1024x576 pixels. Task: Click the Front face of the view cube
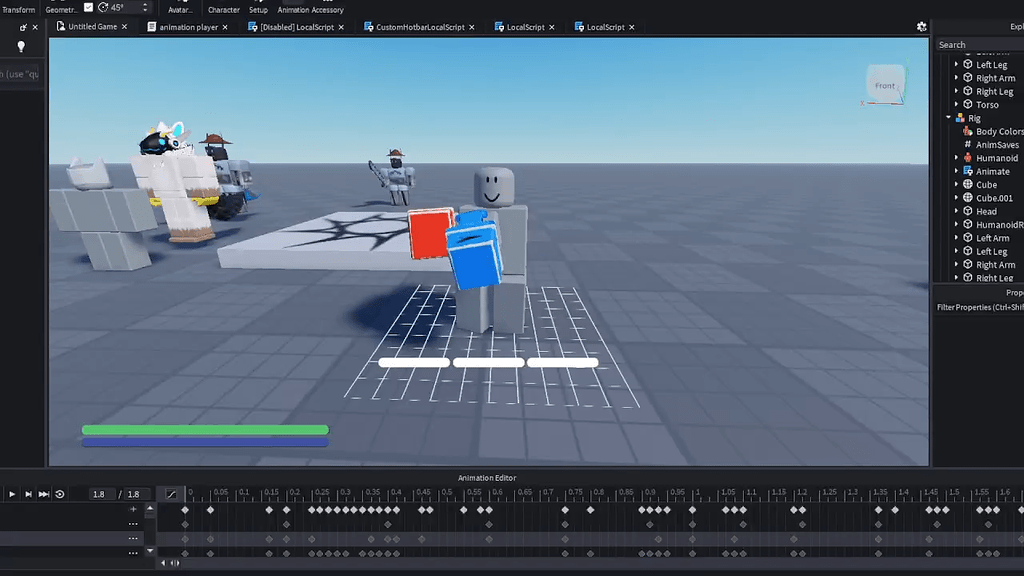click(884, 85)
